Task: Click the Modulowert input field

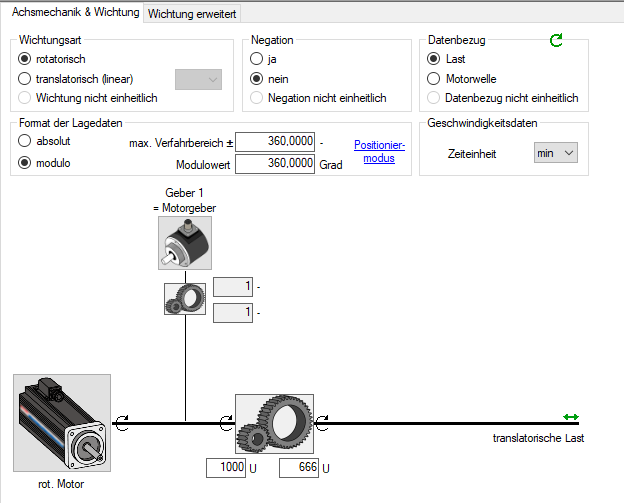Action: (275, 163)
